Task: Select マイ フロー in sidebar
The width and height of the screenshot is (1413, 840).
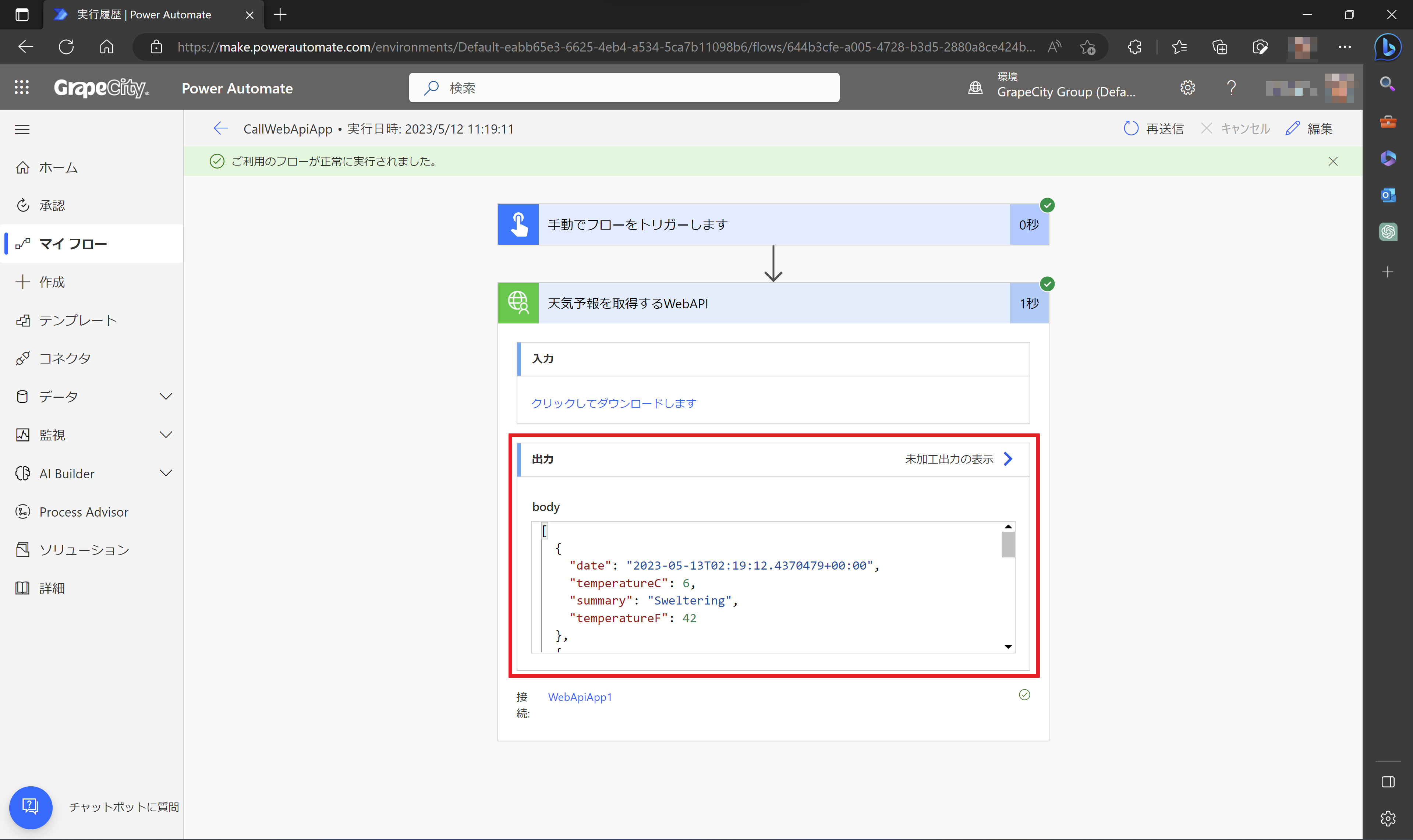Action: [x=92, y=244]
